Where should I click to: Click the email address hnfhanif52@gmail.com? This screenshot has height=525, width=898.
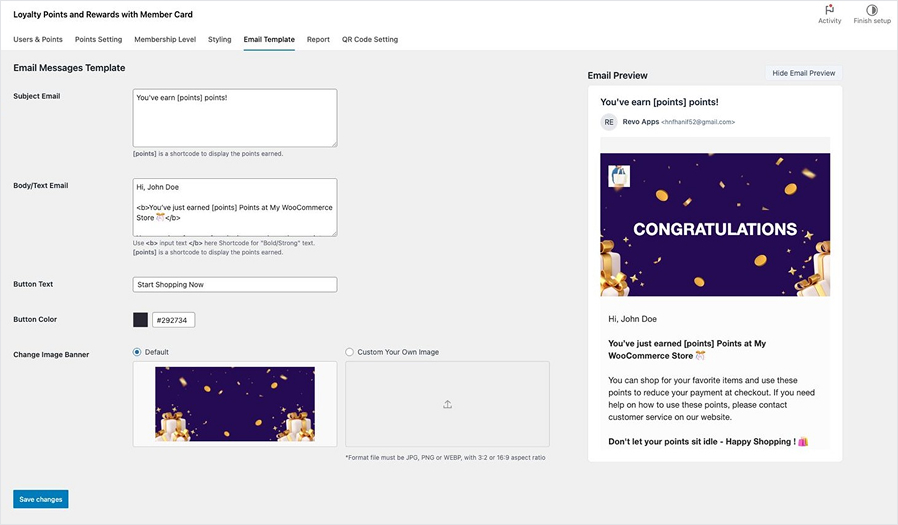click(698, 122)
